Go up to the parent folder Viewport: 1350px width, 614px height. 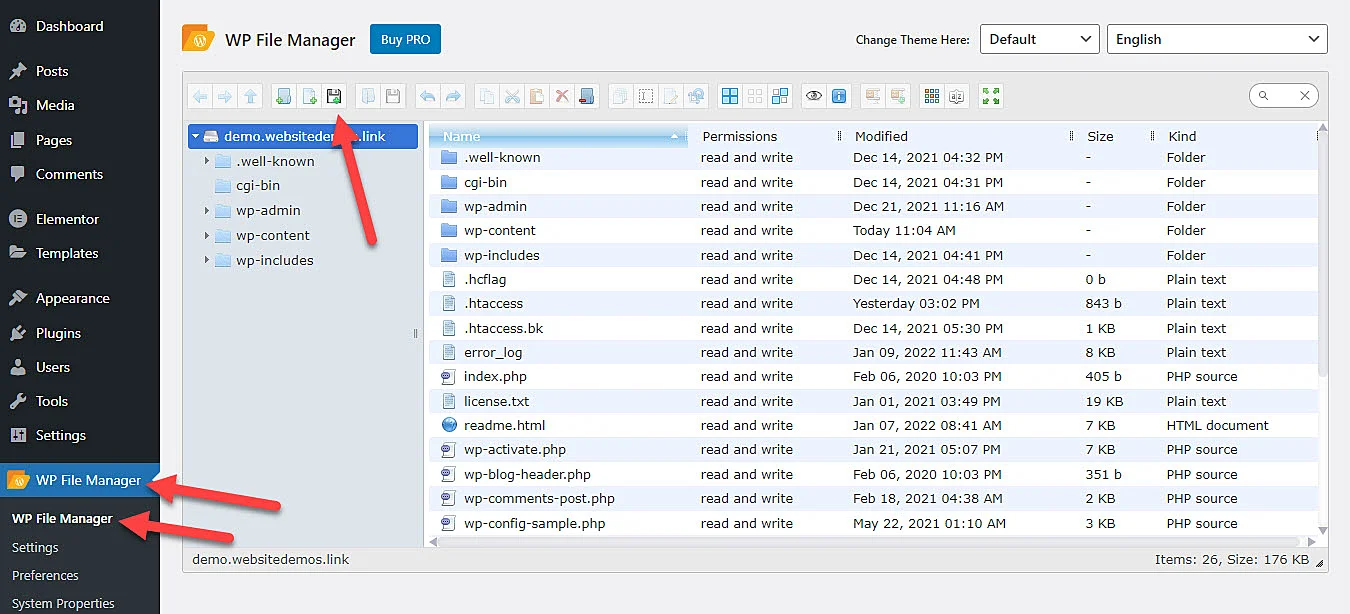tap(251, 96)
